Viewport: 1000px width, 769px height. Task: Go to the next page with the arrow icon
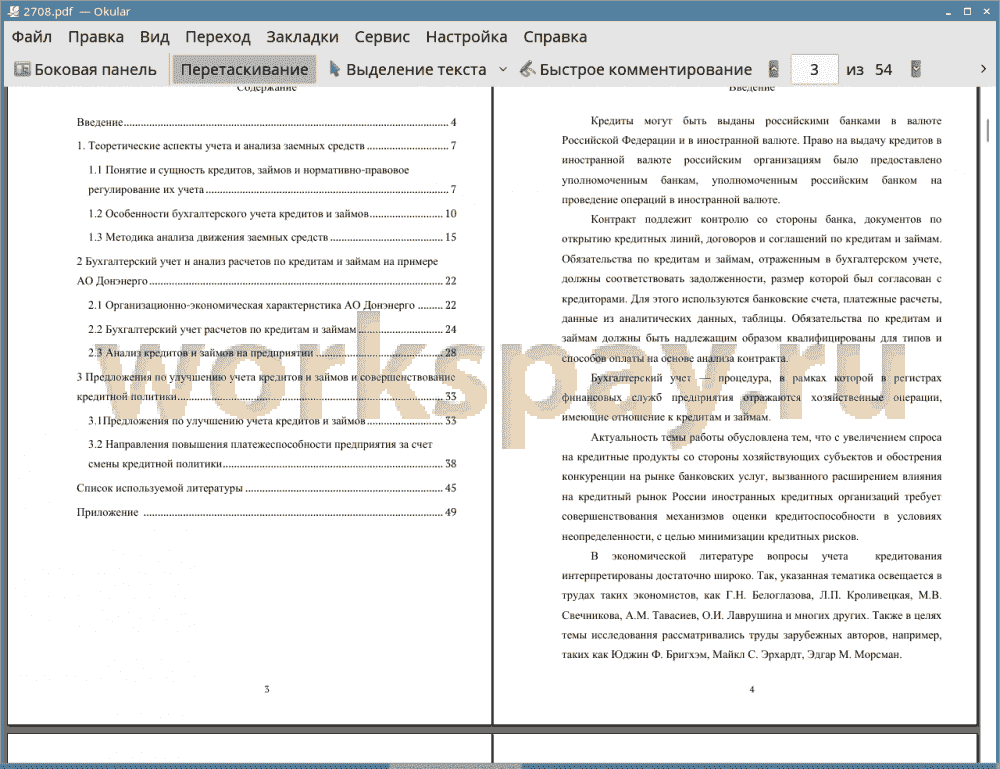coord(916,69)
